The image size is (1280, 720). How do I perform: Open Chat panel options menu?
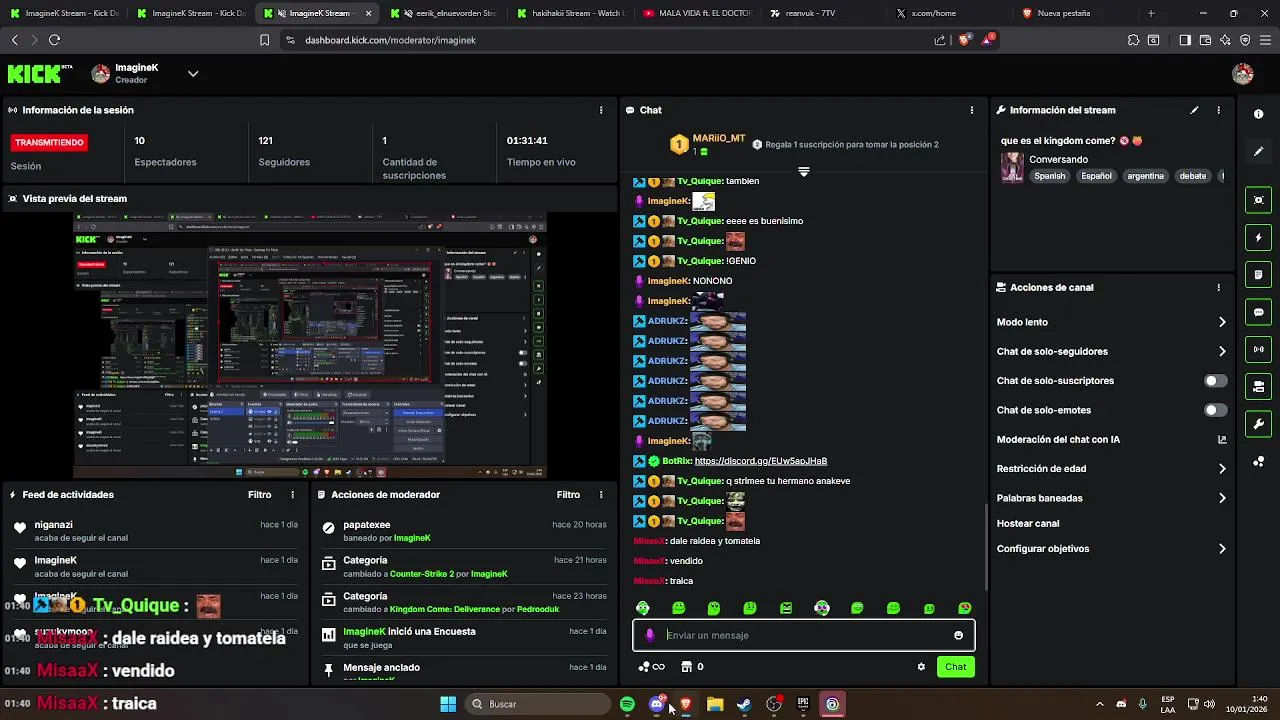coord(972,110)
